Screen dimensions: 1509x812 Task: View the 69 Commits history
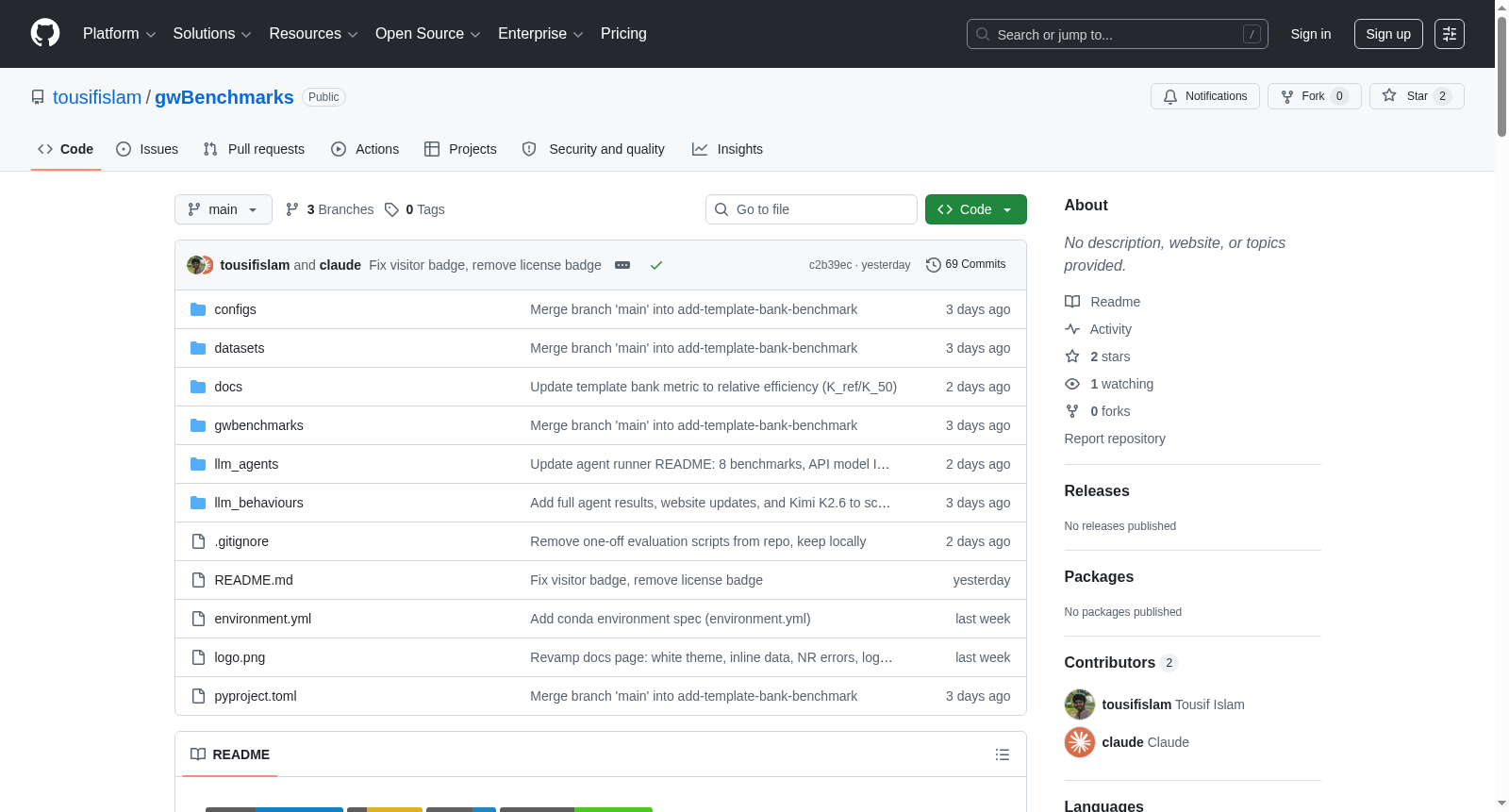(x=966, y=265)
